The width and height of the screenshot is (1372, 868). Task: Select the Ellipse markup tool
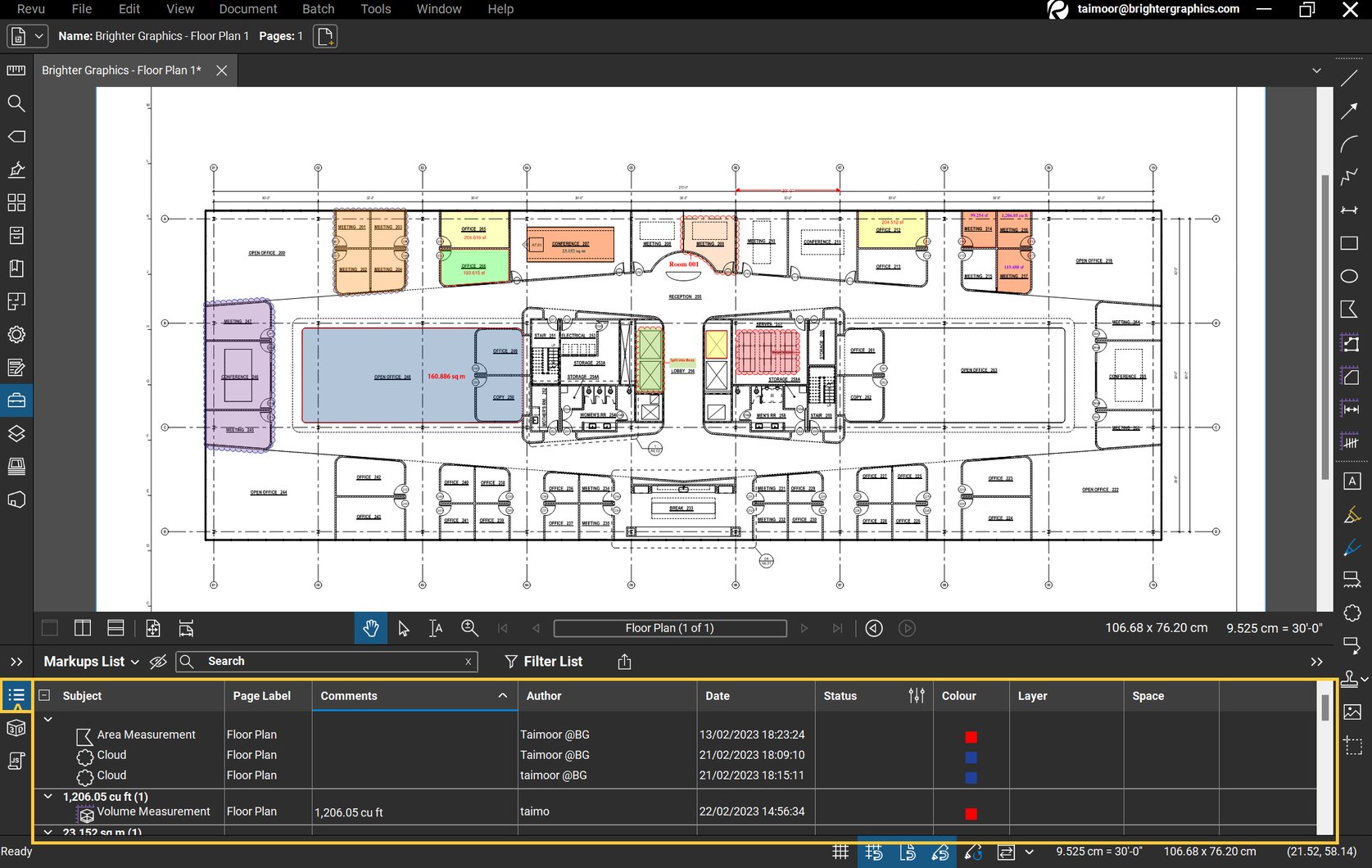point(1351,277)
